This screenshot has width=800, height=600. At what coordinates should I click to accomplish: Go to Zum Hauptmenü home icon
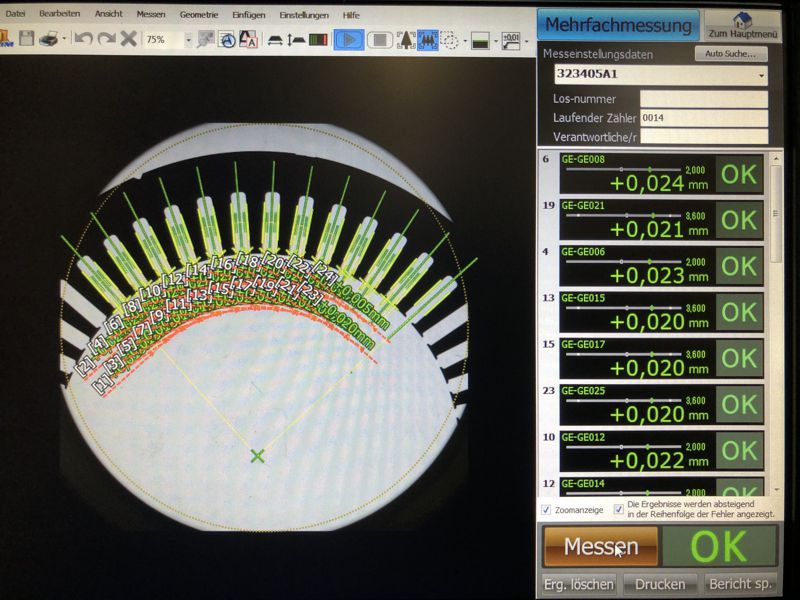coord(742,25)
